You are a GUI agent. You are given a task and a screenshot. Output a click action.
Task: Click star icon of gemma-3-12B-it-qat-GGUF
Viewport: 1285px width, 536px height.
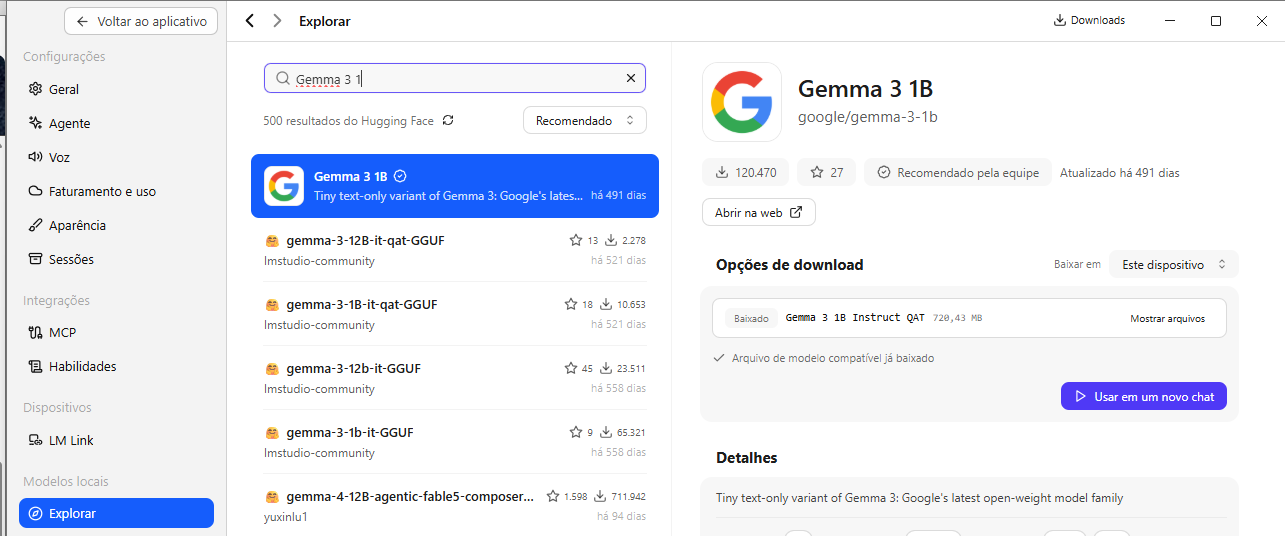click(575, 240)
